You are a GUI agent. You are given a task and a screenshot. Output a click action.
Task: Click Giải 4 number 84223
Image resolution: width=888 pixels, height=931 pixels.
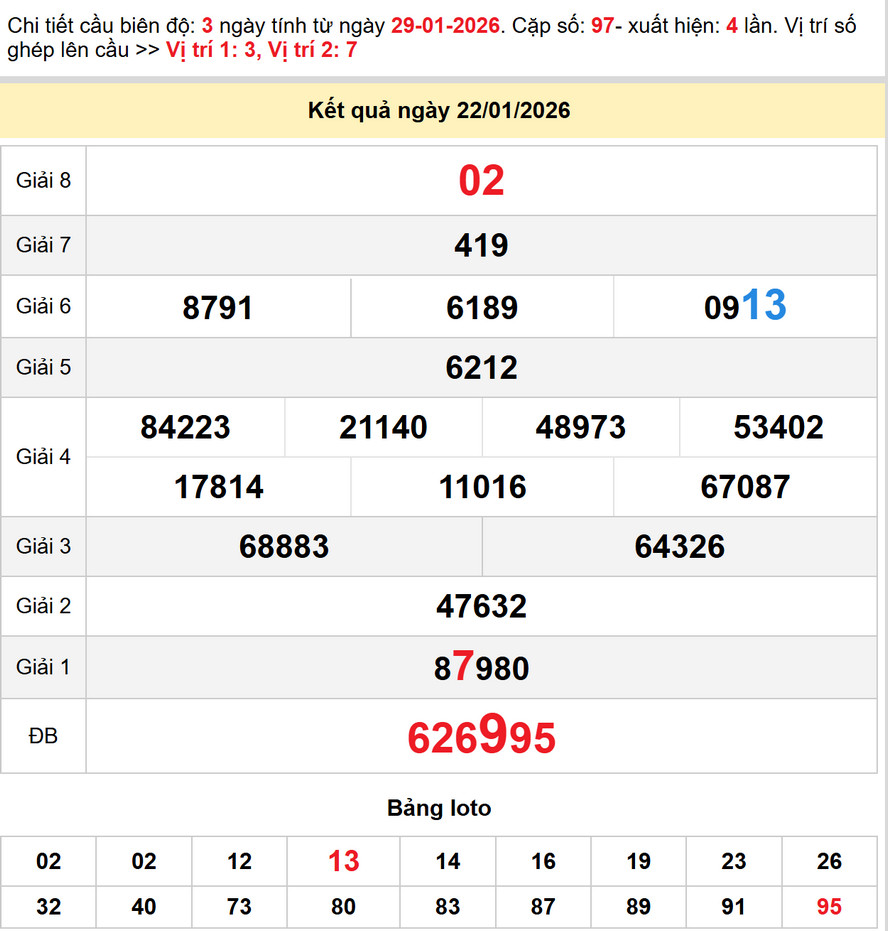coord(185,428)
